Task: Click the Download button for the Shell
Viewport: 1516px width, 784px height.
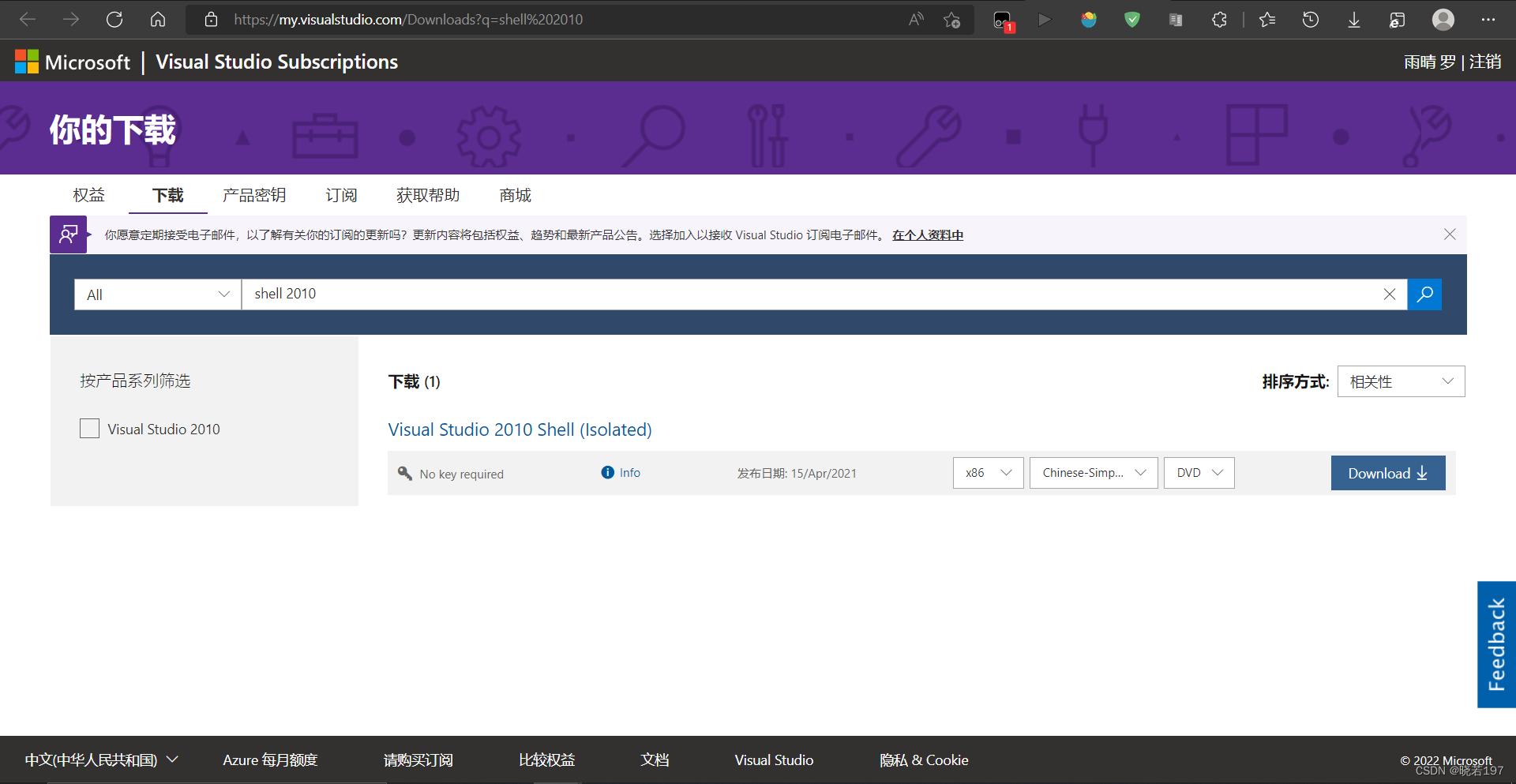Action: click(x=1387, y=472)
